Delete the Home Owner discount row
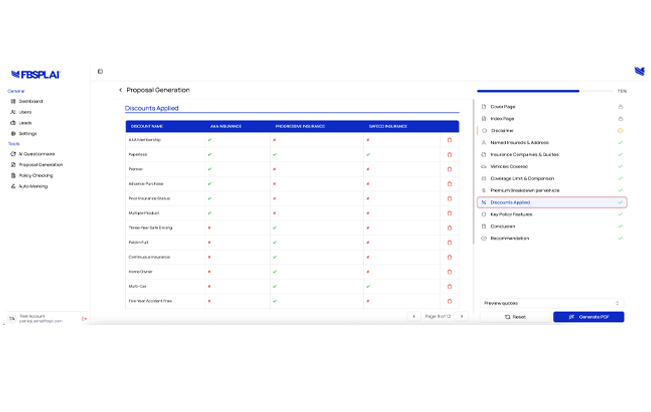 pyautogui.click(x=449, y=272)
